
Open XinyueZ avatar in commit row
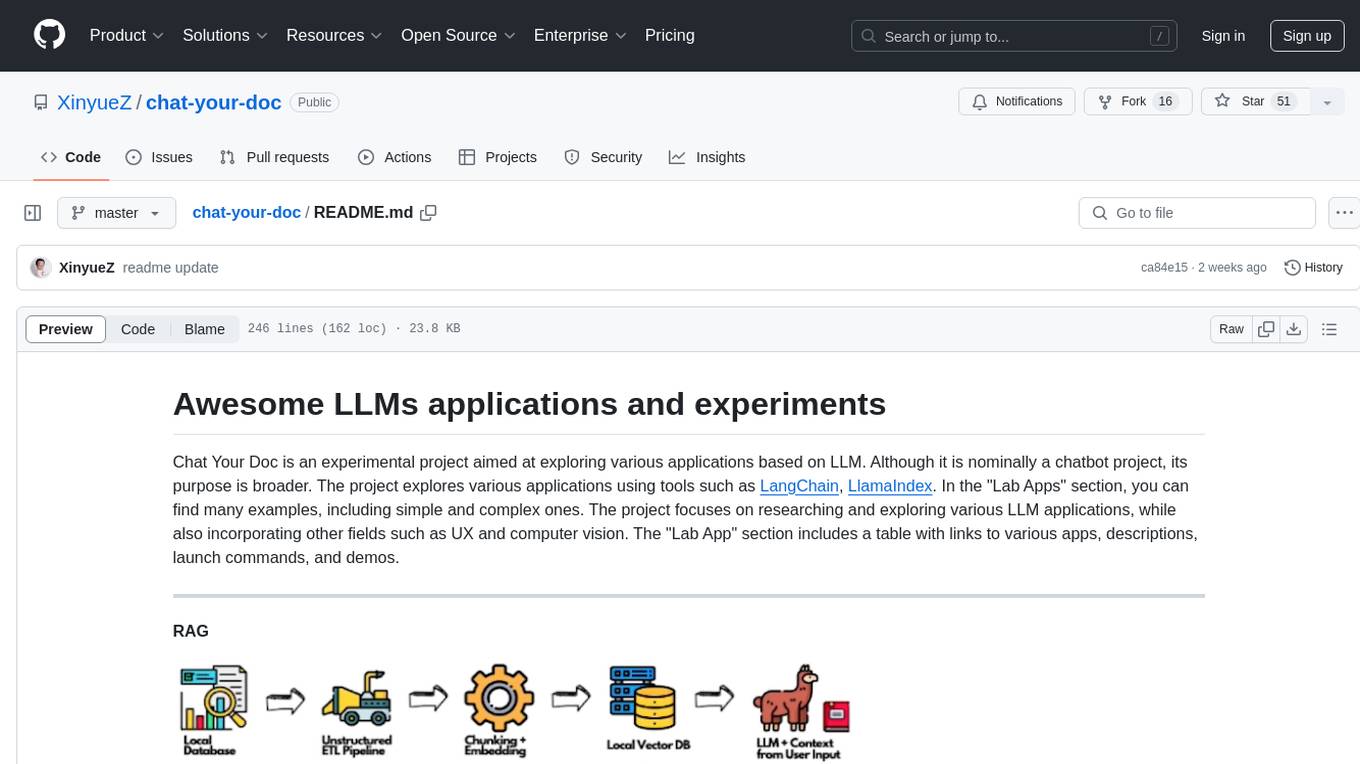41,267
